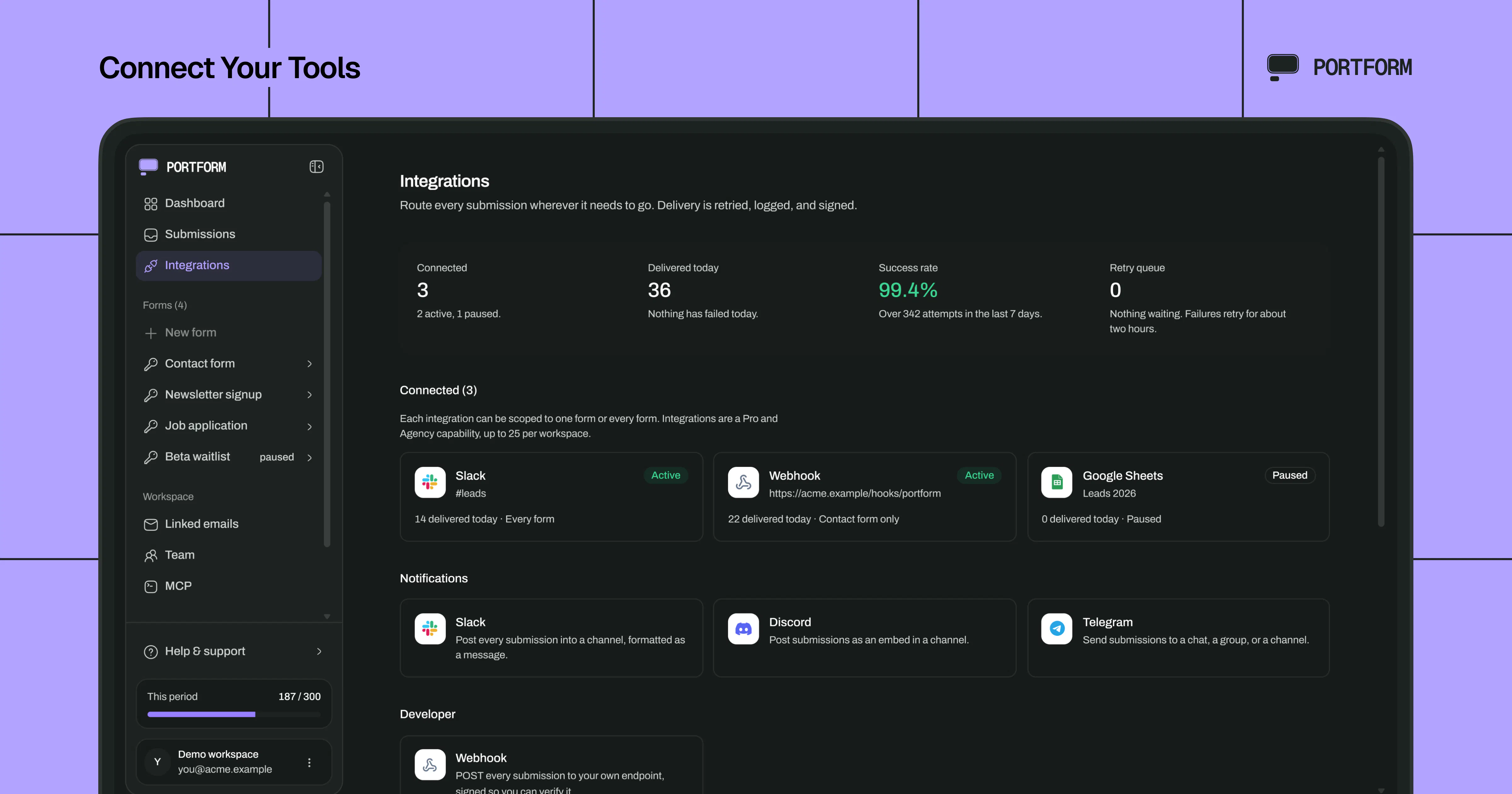Select Integrations in the sidebar
Screen dimensions: 1512x794
tap(228, 265)
